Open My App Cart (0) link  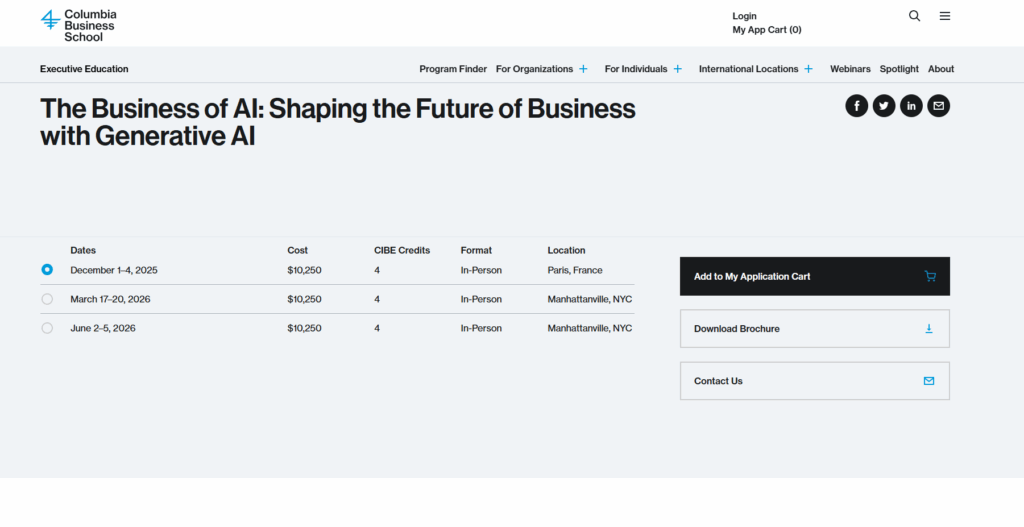click(x=767, y=29)
